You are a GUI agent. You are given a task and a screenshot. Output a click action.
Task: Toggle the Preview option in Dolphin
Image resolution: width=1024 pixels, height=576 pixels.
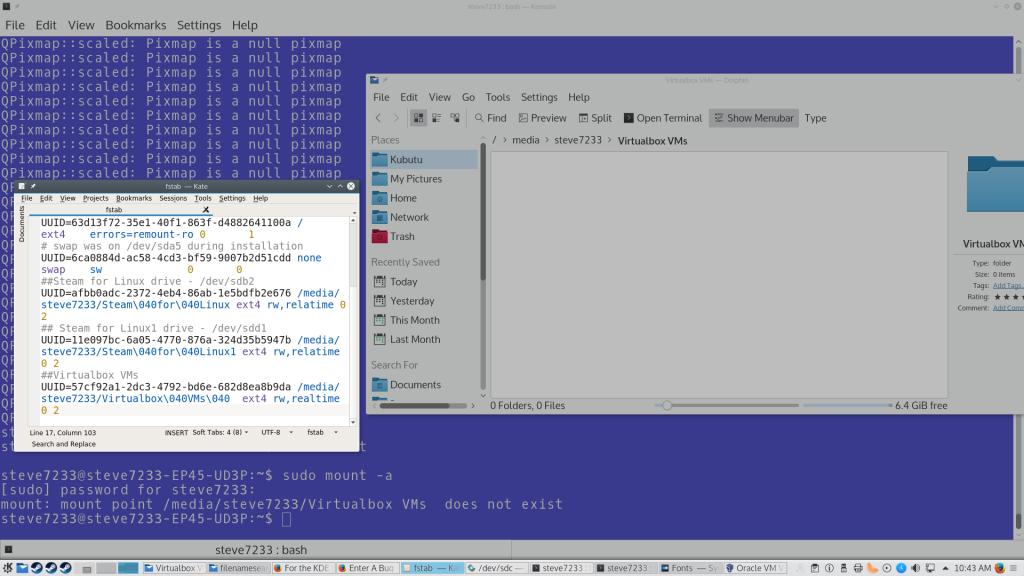[x=540, y=118]
